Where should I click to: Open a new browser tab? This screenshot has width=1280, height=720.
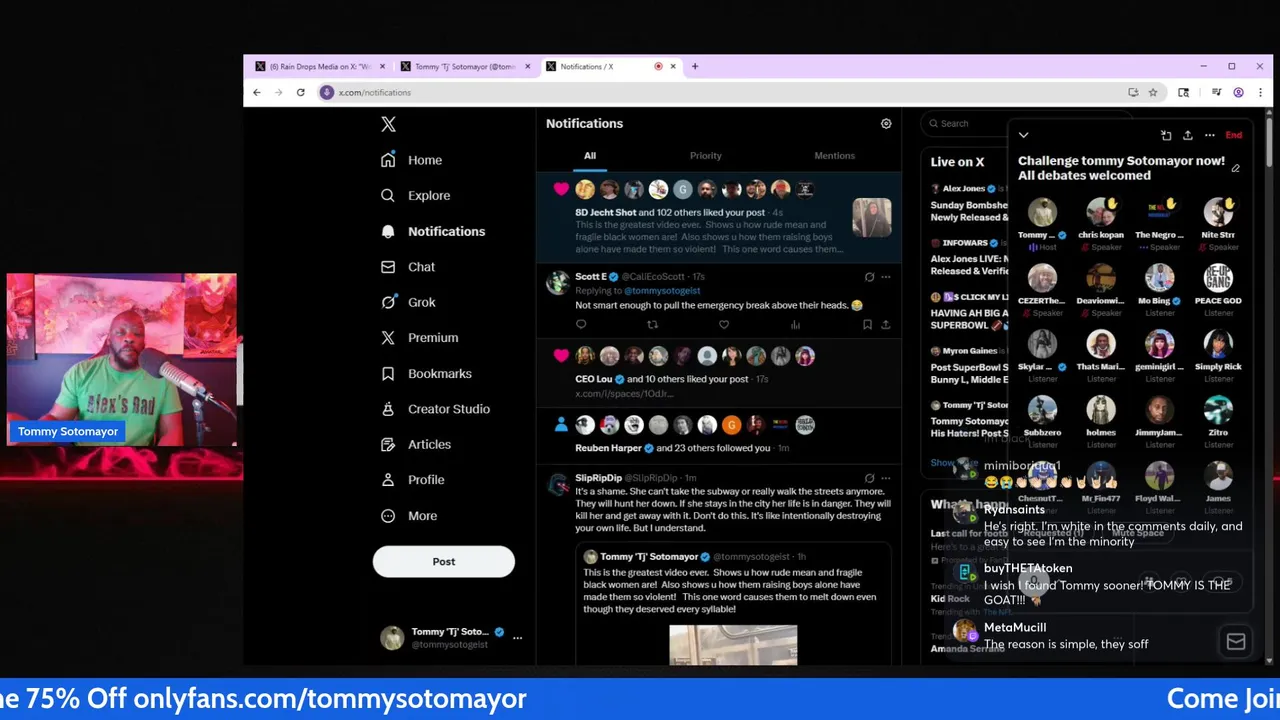[x=695, y=67]
